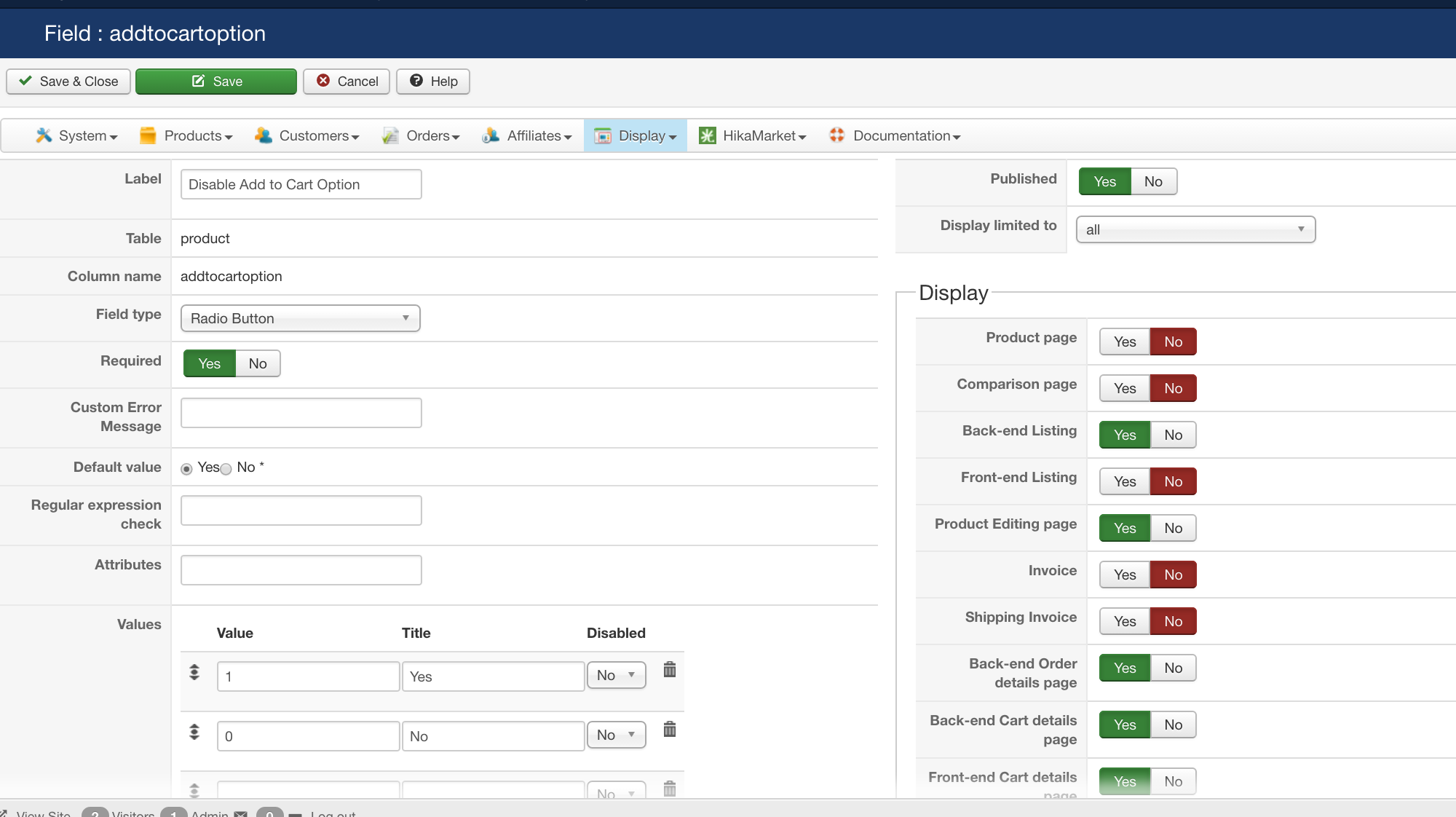Click the green Save button
This screenshot has width=1456, height=817.
pos(216,81)
